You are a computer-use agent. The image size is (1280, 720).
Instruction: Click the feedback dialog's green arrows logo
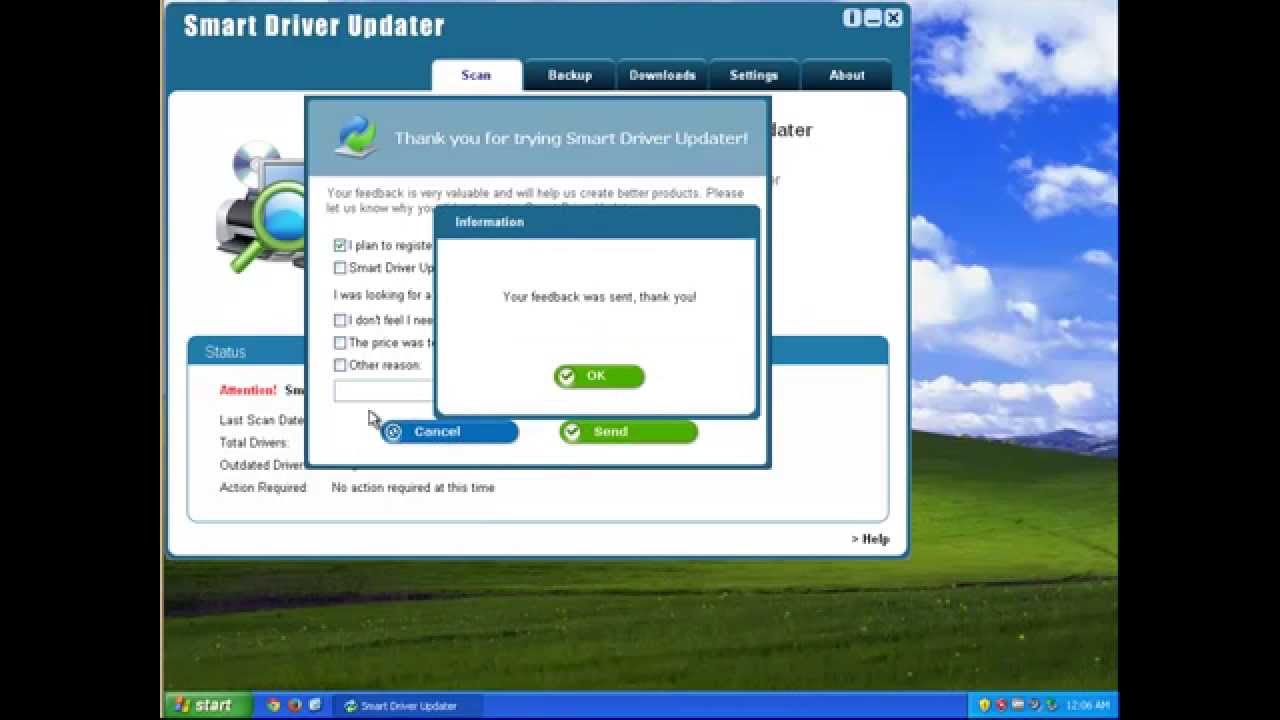356,137
